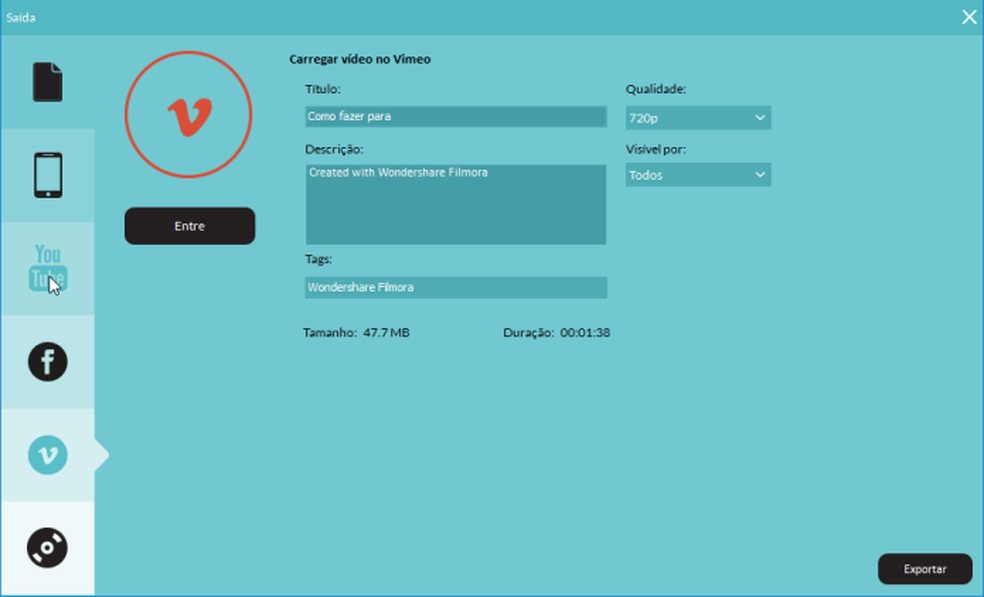The width and height of the screenshot is (984, 597).
Task: Click the 'Descrição:' label
Action: (334, 149)
